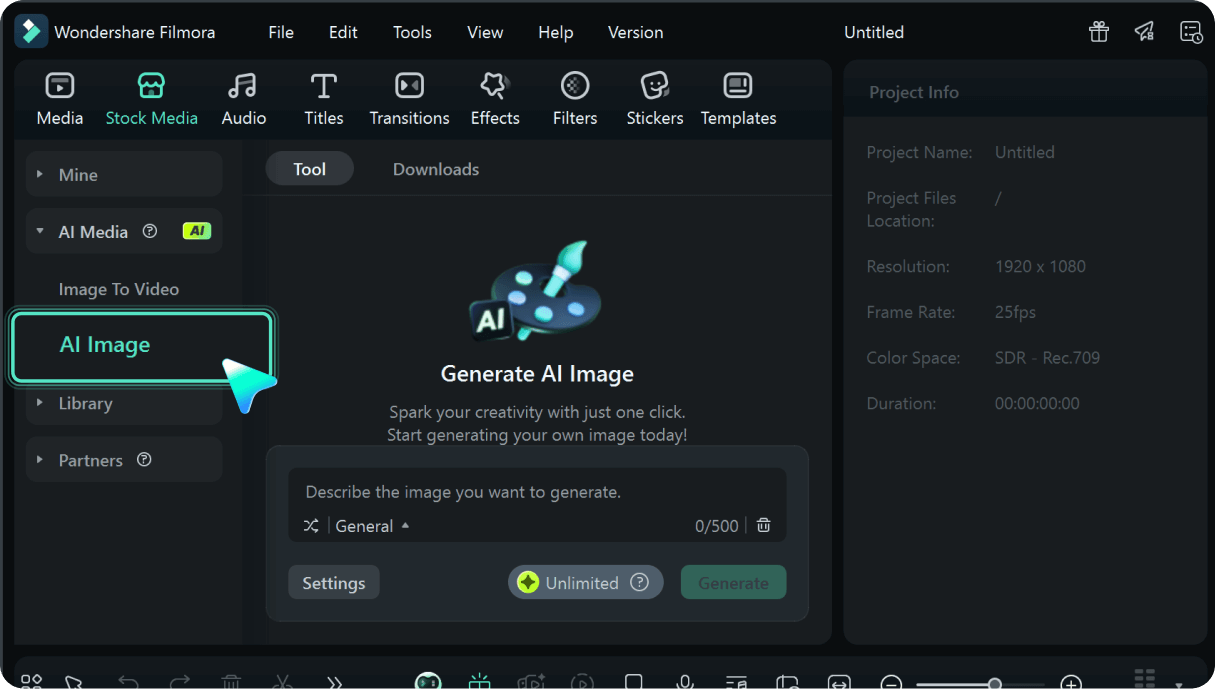Open the Stickers panel
The height and width of the screenshot is (689, 1215).
tap(655, 99)
